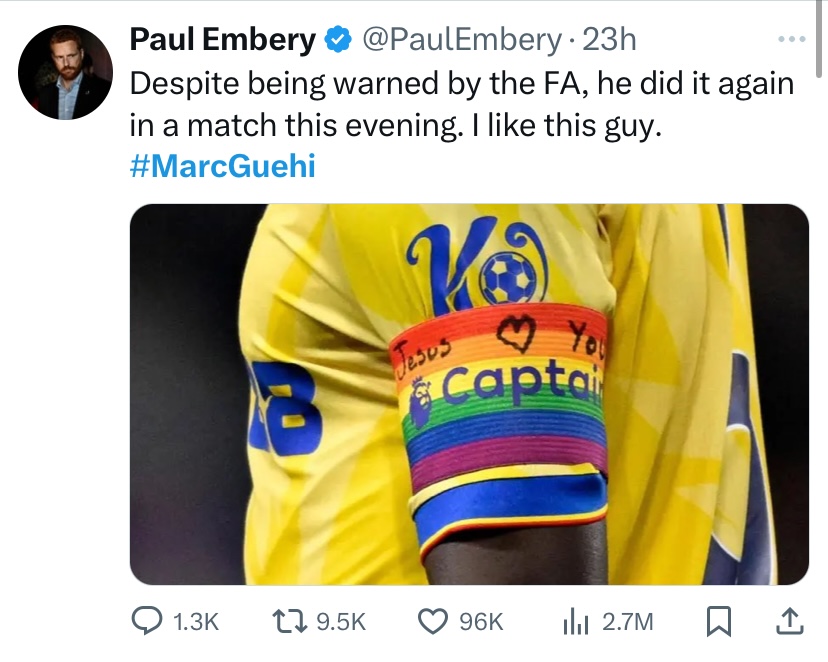The height and width of the screenshot is (662, 828).
Task: Repost the tweet using the retweet arrows
Action: (293, 621)
